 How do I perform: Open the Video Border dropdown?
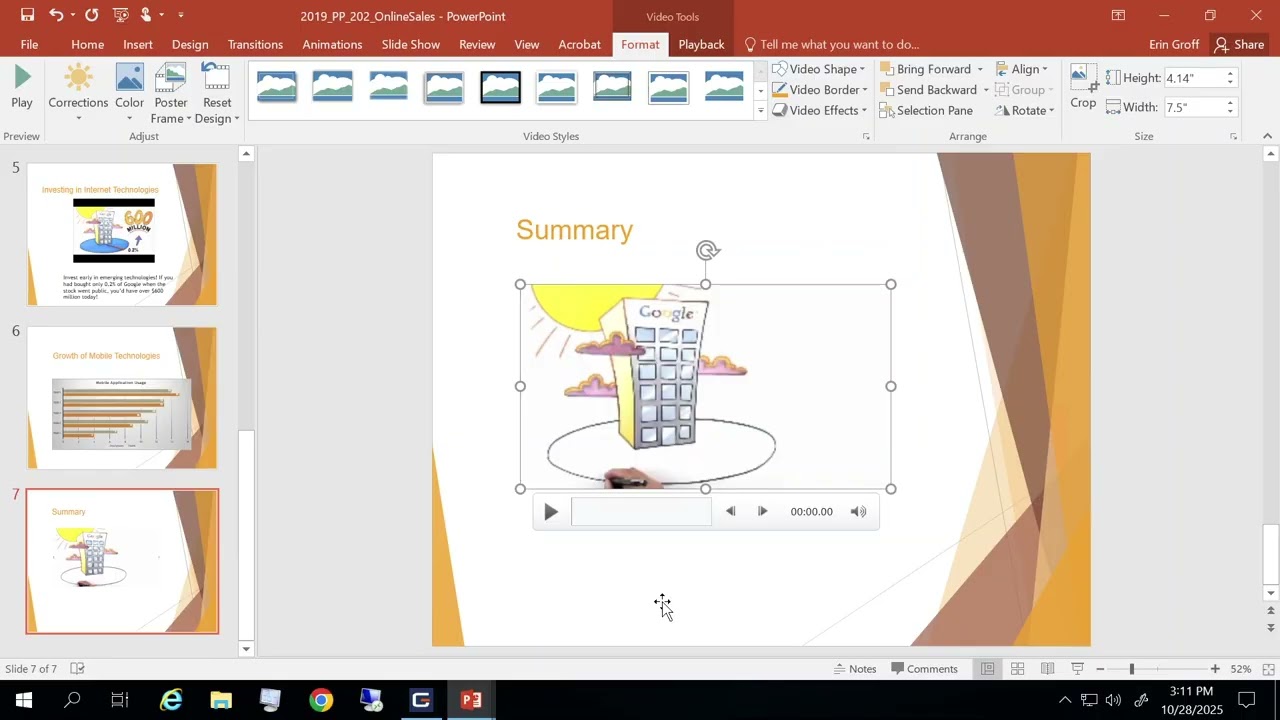pyautogui.click(x=820, y=90)
